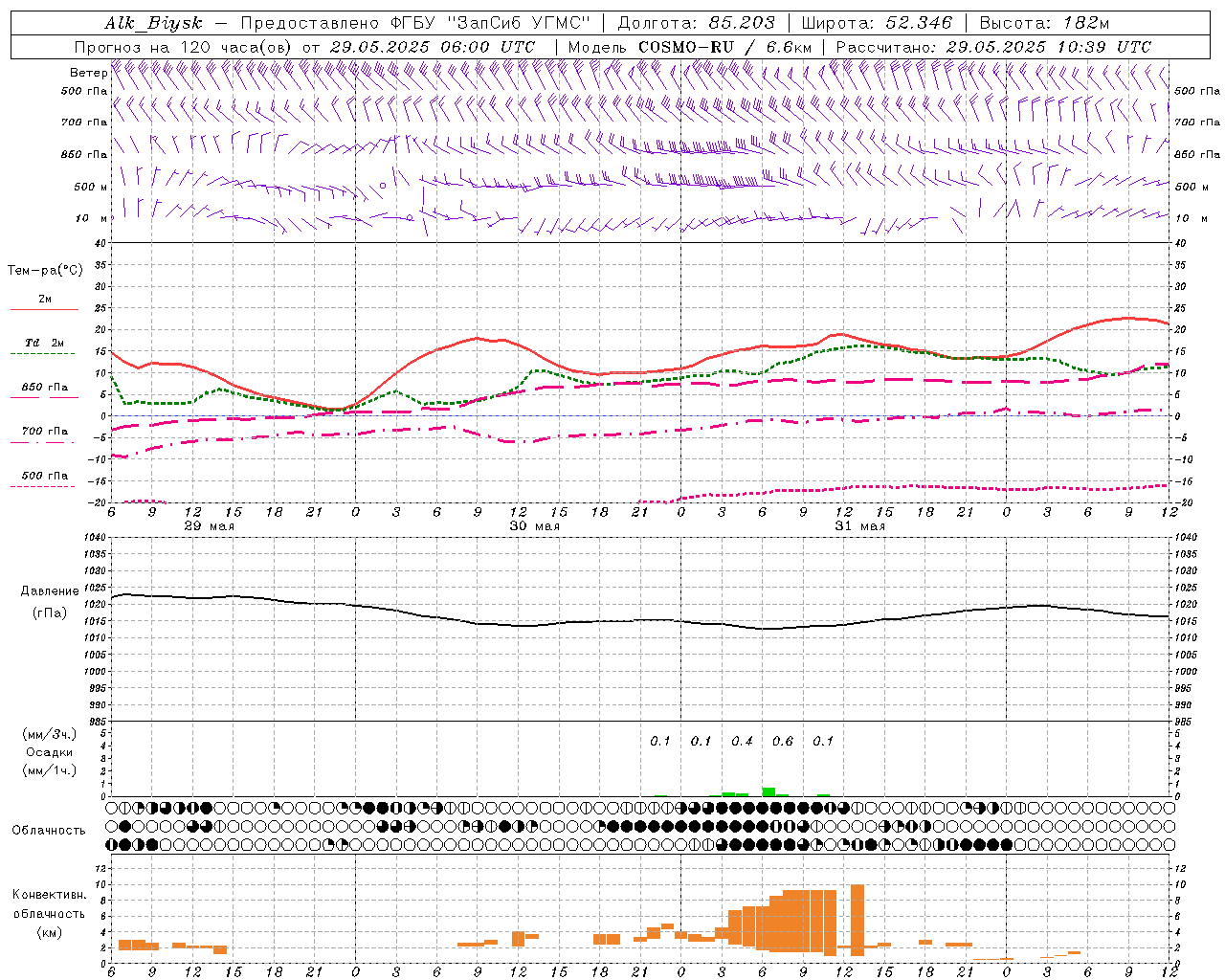This screenshot has width=1225, height=980.
Task: Click the red line sample under '2м' legend
Action: point(44,310)
